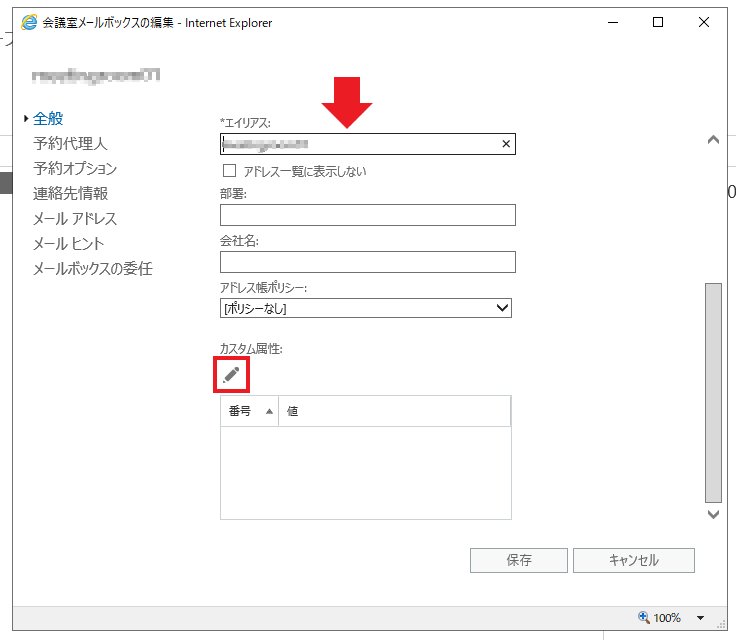Open the メール ヒント section

click(68, 244)
